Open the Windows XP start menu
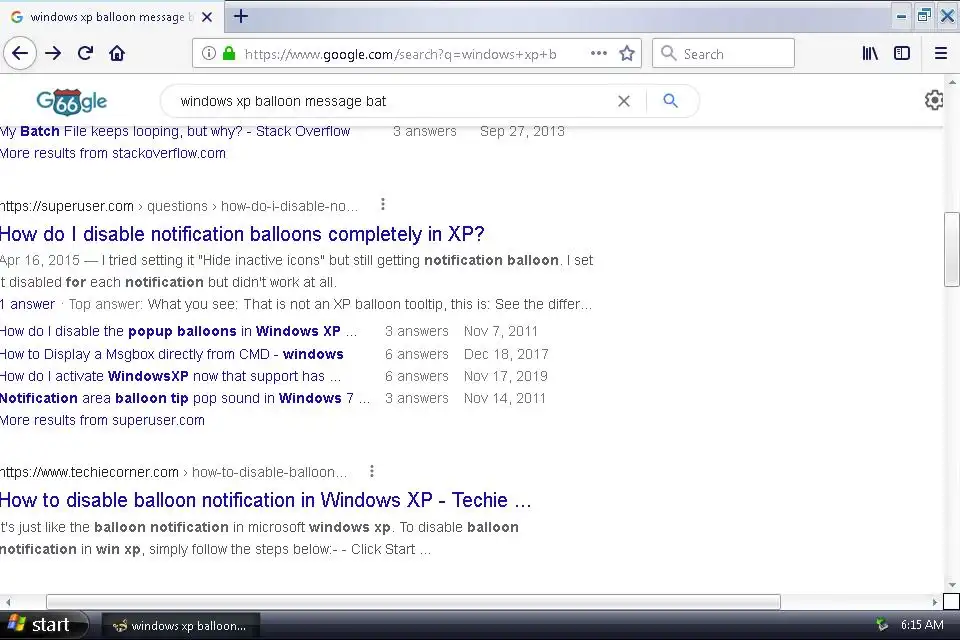960x640 pixels. click(x=42, y=625)
